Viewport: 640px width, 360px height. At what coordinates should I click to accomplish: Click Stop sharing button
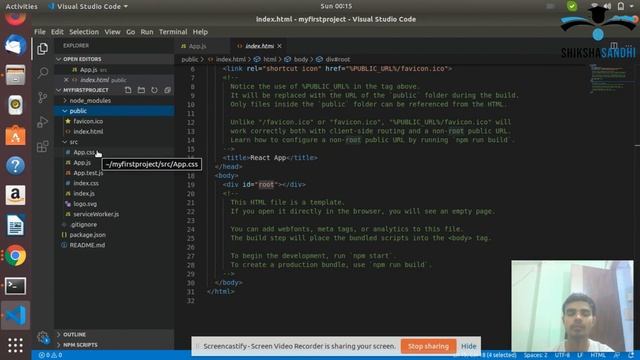(428, 346)
